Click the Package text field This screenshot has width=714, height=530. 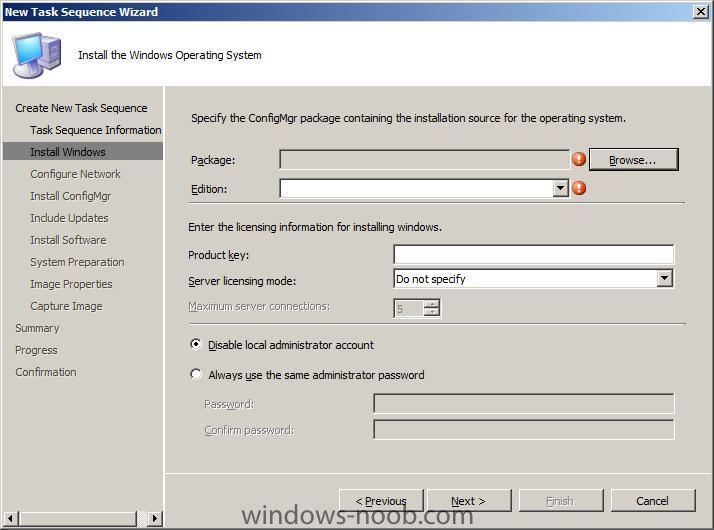[424, 160]
